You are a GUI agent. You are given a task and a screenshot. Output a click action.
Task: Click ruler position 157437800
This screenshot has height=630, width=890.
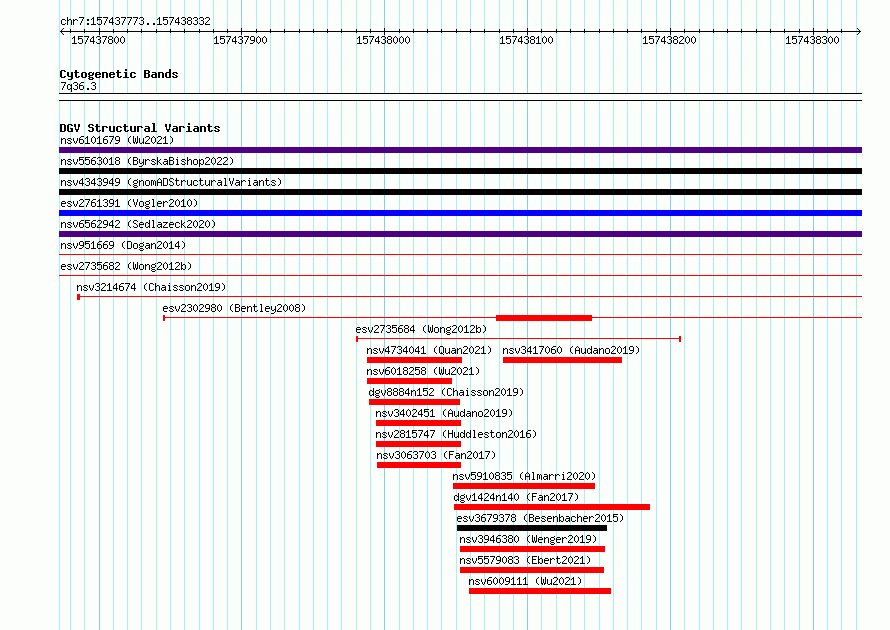tap(98, 40)
